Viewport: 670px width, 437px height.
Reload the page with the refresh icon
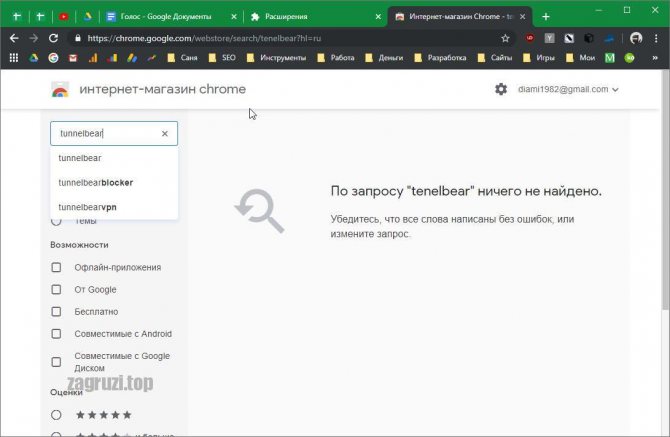pyautogui.click(x=53, y=38)
